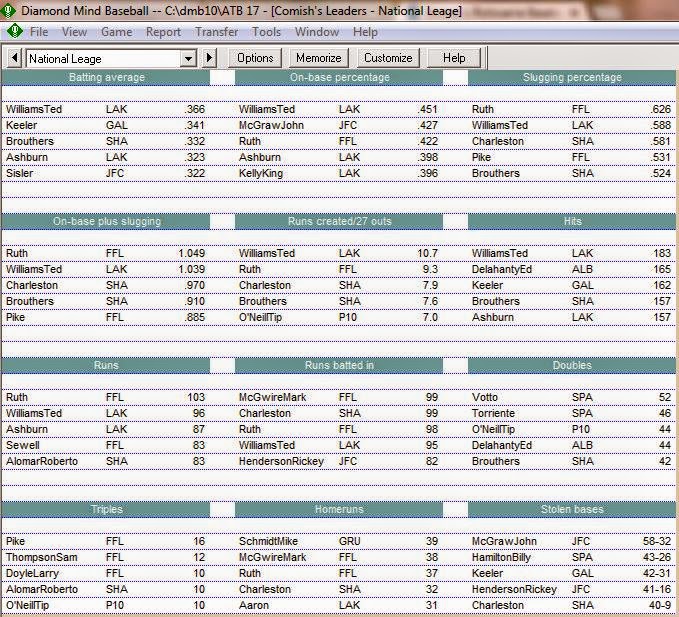Click Pike in Slugging percentage list
This screenshot has width=679, height=617.
tap(481, 158)
